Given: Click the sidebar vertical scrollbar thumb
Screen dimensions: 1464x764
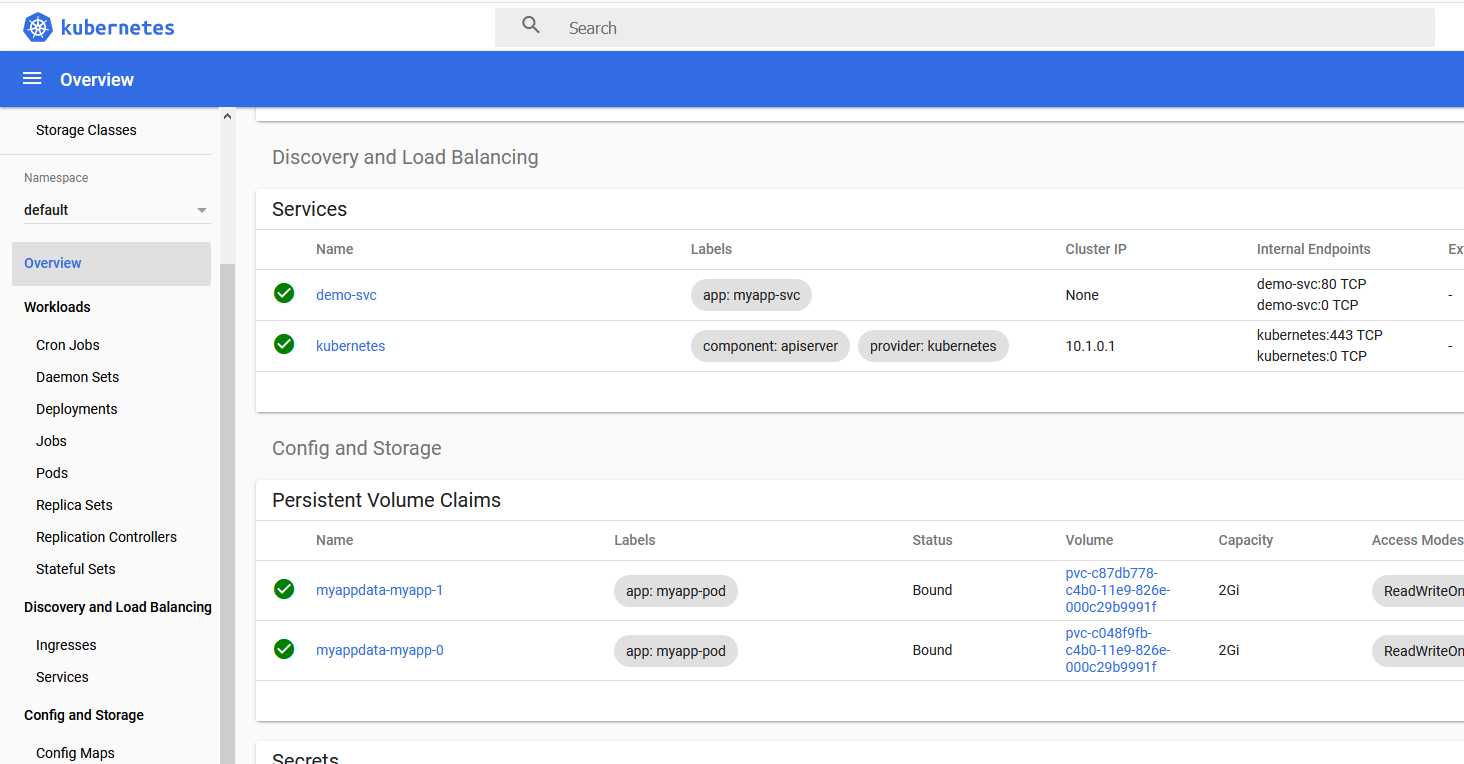Looking at the screenshot, I should 228,514.
